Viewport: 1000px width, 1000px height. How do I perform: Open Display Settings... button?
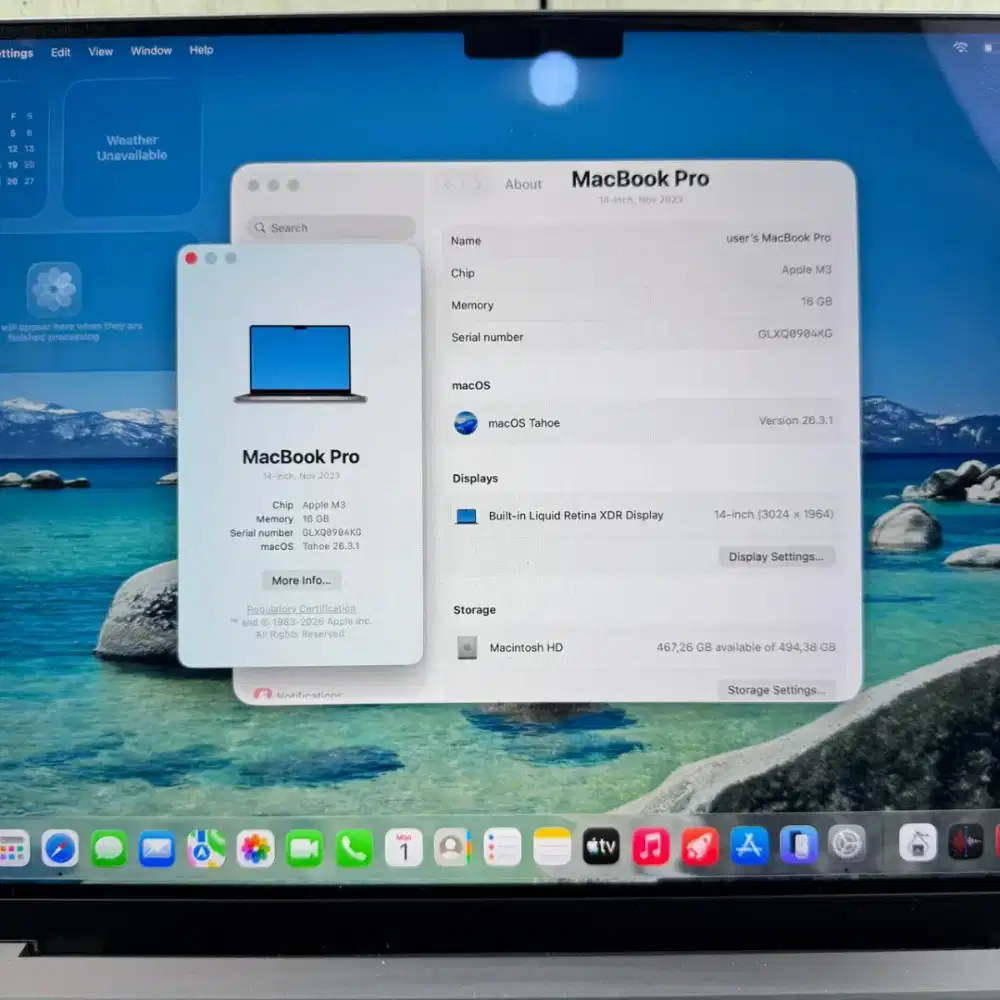(x=776, y=557)
